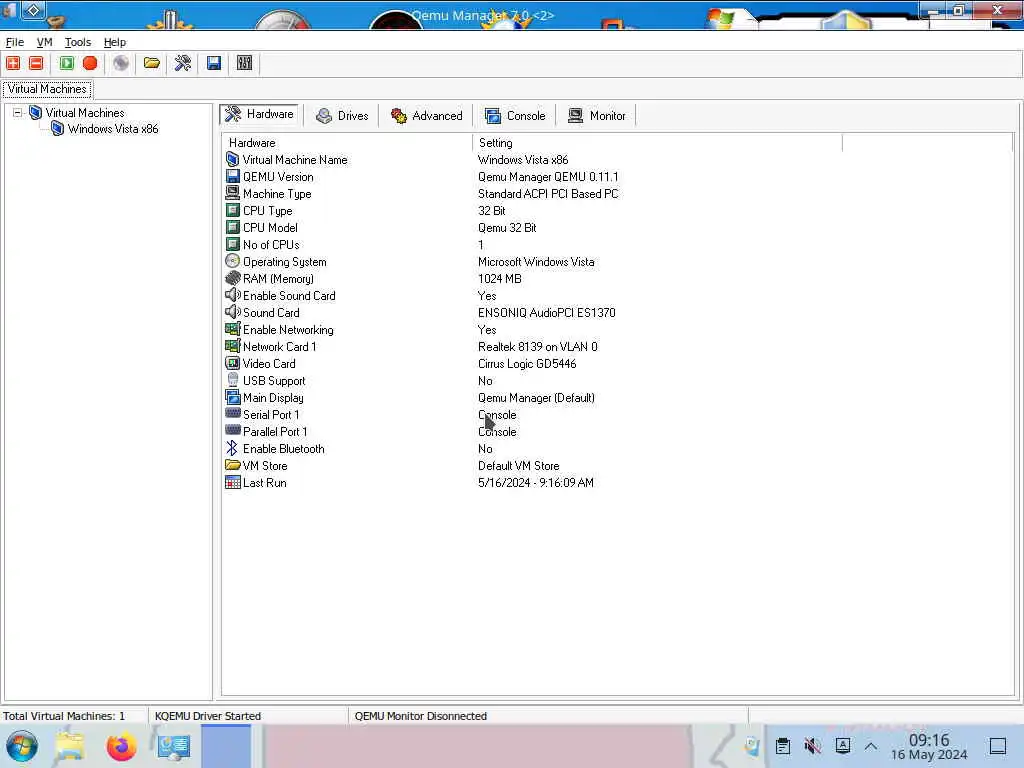Click the Enable Networking card icon

pyautogui.click(x=232, y=329)
